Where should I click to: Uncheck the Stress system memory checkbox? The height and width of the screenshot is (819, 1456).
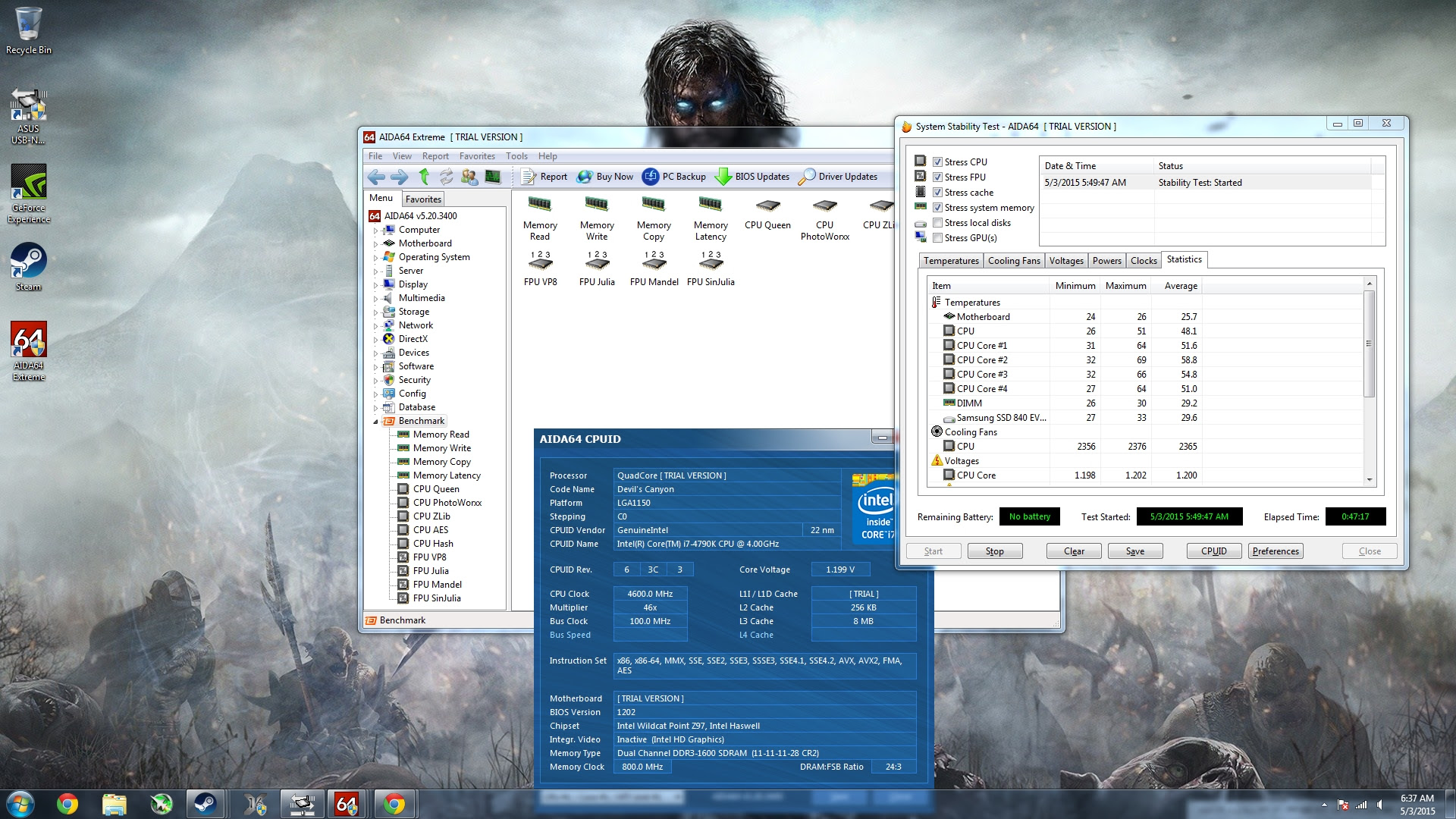point(937,207)
